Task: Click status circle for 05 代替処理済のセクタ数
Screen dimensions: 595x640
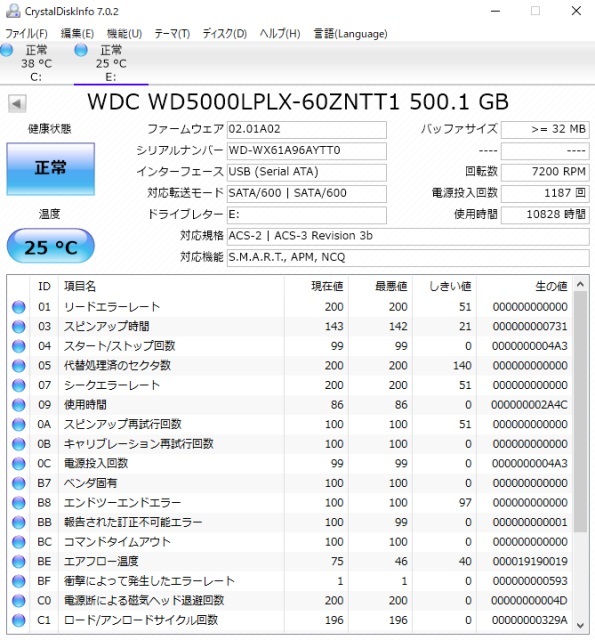Action: pos(18,366)
